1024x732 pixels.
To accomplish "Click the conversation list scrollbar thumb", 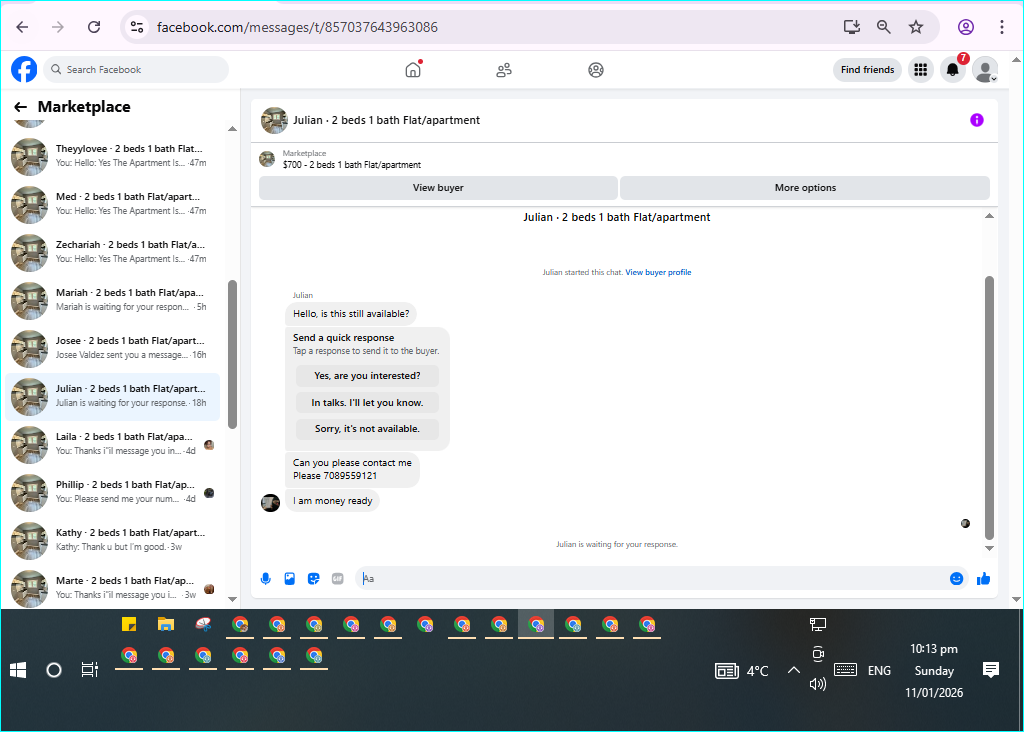I will click(232, 355).
